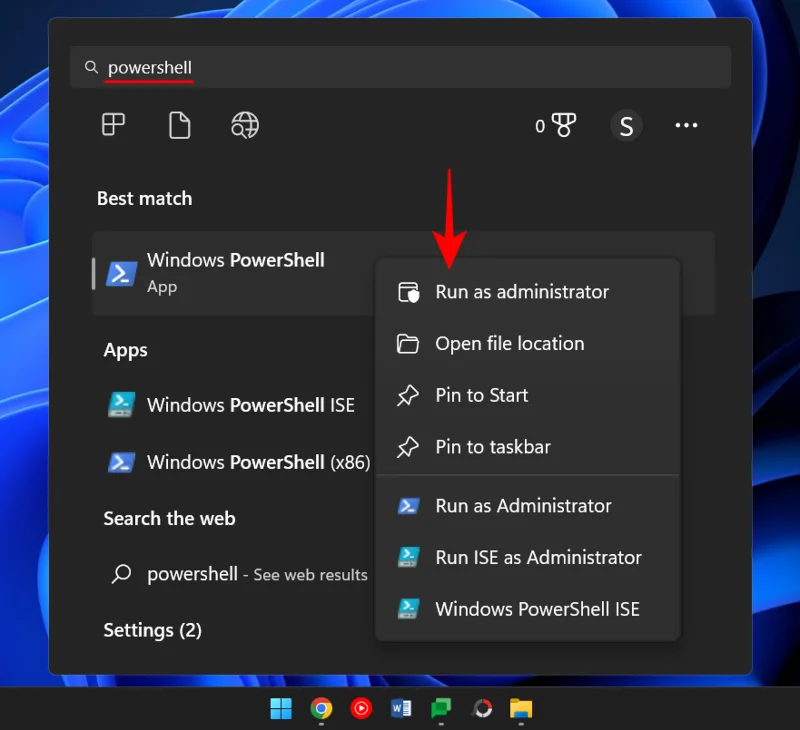Click the pin icon beside Pin to taskbar

tap(408, 447)
